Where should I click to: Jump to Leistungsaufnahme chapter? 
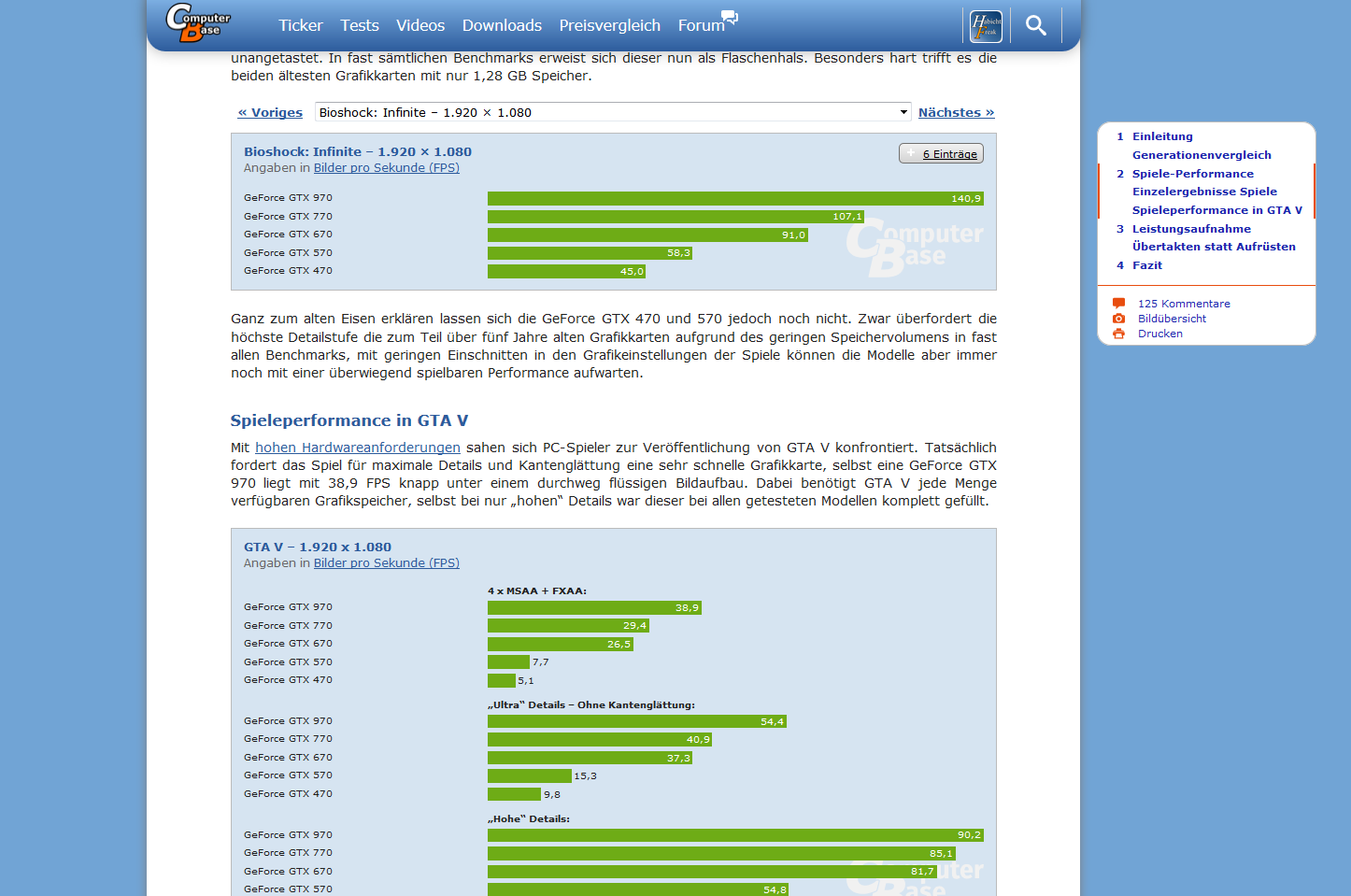1191,229
